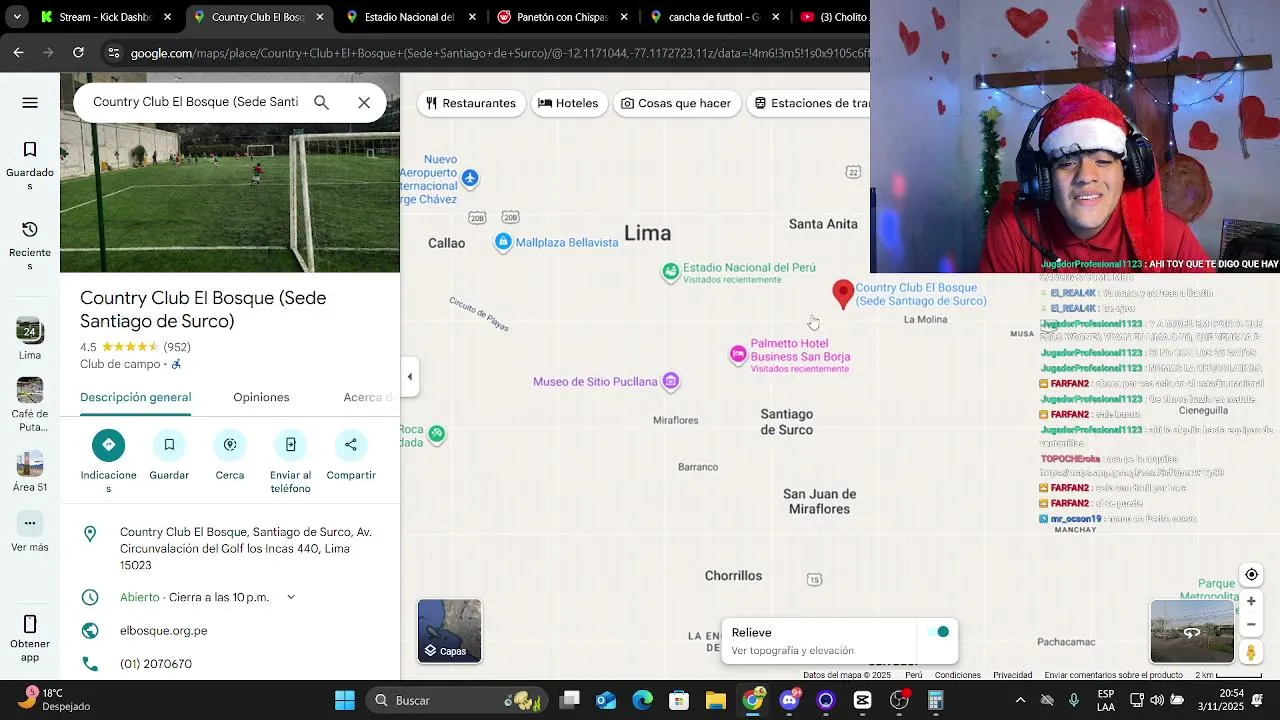Toggle the Relieve terrain switch off
The width and height of the screenshot is (1280, 720).
938,632
